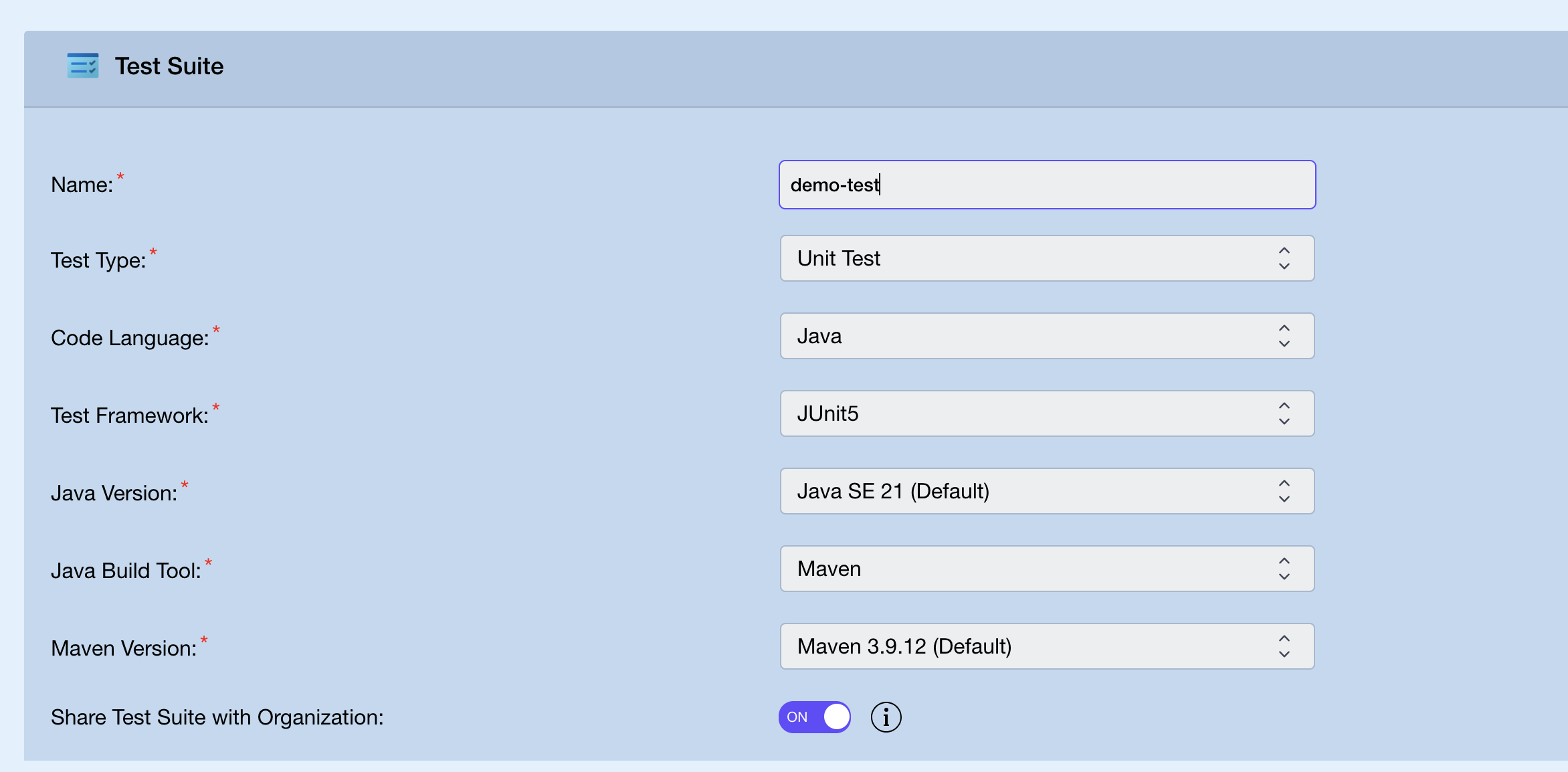This screenshot has height=772, width=1568.
Task: Click the ON switch label
Action: pos(797,716)
